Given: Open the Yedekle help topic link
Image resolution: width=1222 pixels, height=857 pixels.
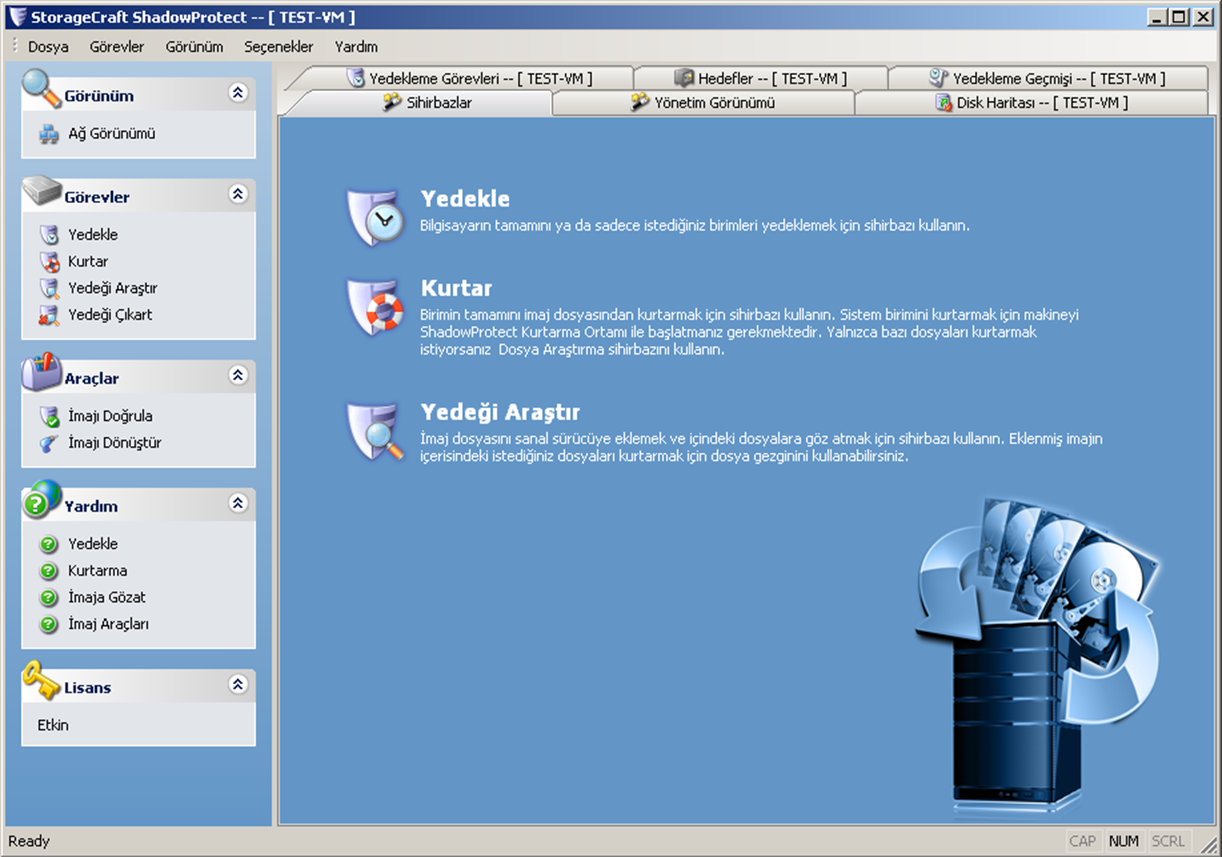Looking at the screenshot, I should 93,544.
